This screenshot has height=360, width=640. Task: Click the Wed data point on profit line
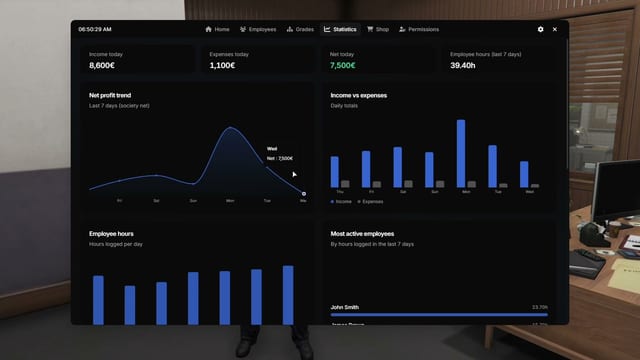(x=304, y=193)
